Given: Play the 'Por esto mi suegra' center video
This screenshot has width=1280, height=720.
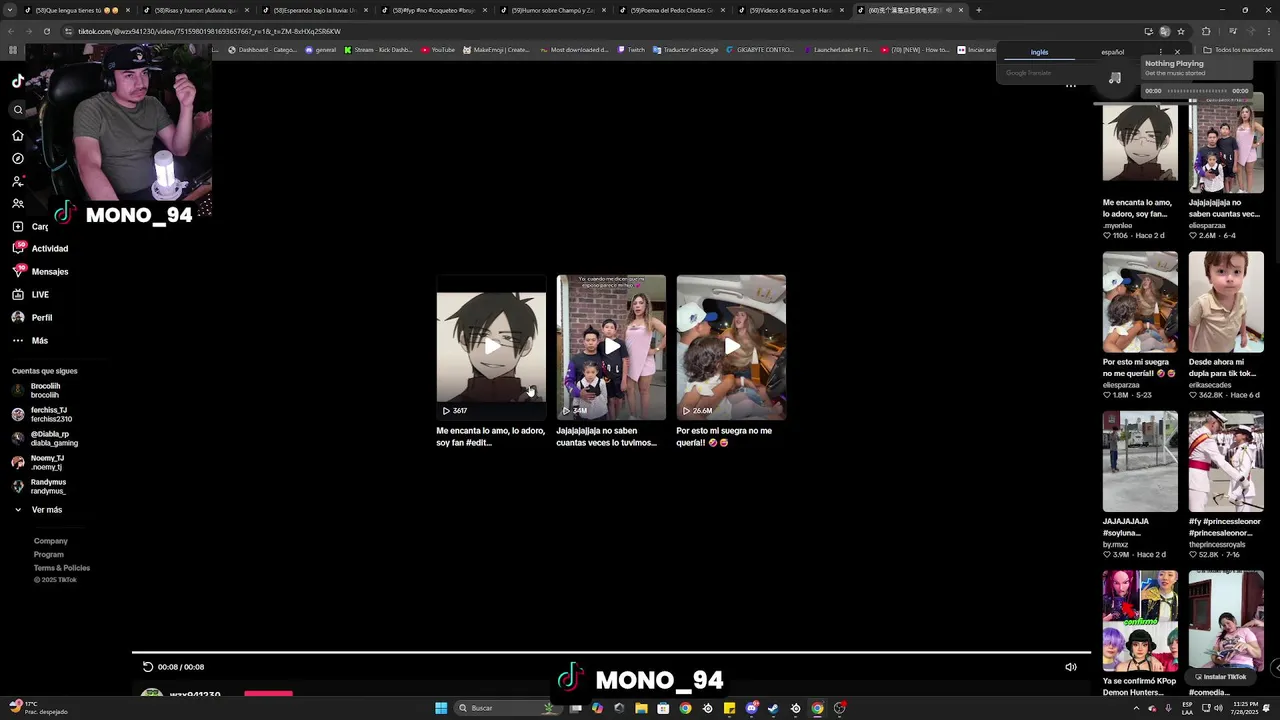Looking at the screenshot, I should (x=731, y=347).
